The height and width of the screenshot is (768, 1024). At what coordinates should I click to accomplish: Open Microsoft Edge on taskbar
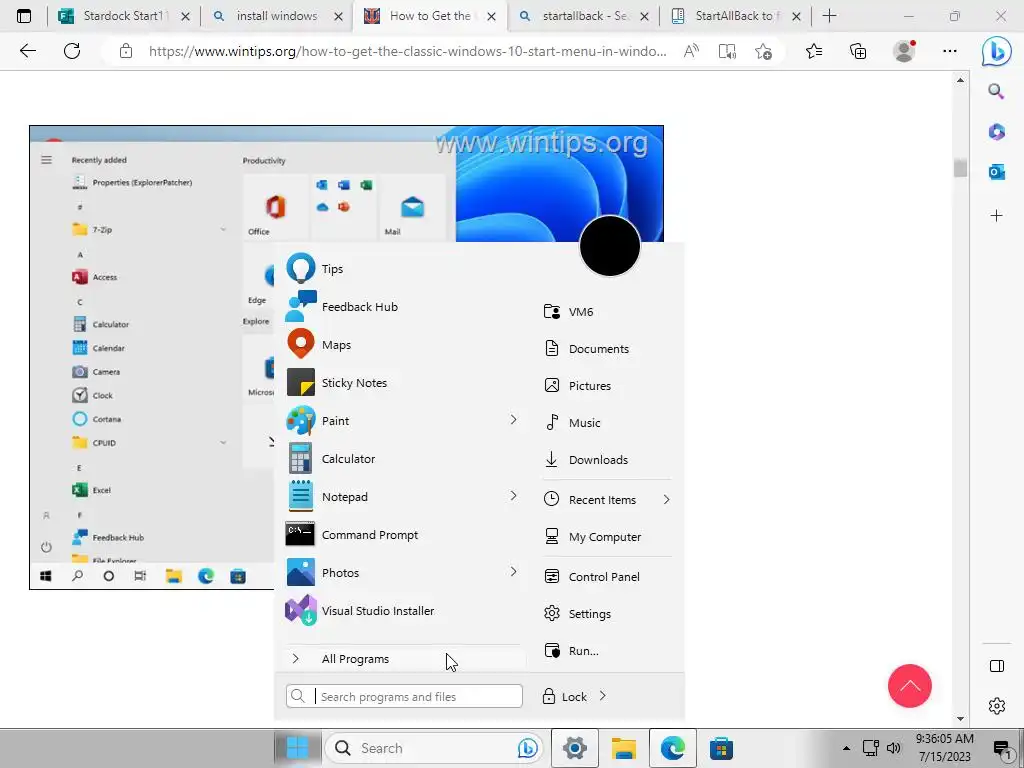point(673,748)
